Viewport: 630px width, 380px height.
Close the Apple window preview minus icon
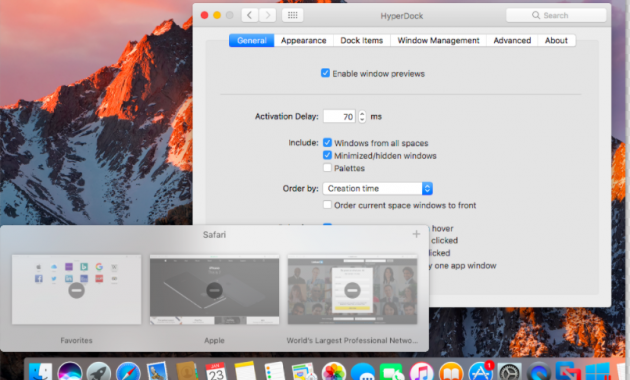tap(214, 290)
